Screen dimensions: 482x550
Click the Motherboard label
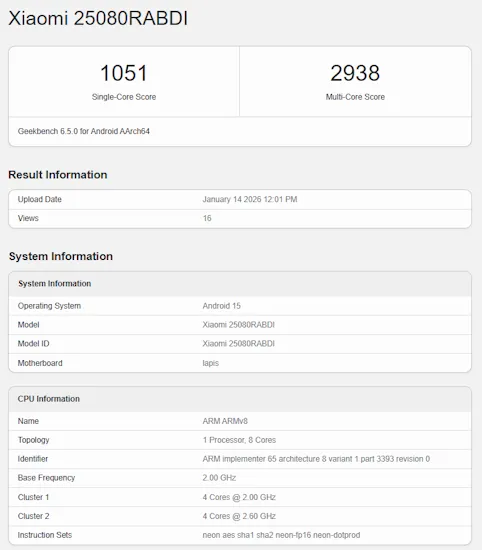40,363
